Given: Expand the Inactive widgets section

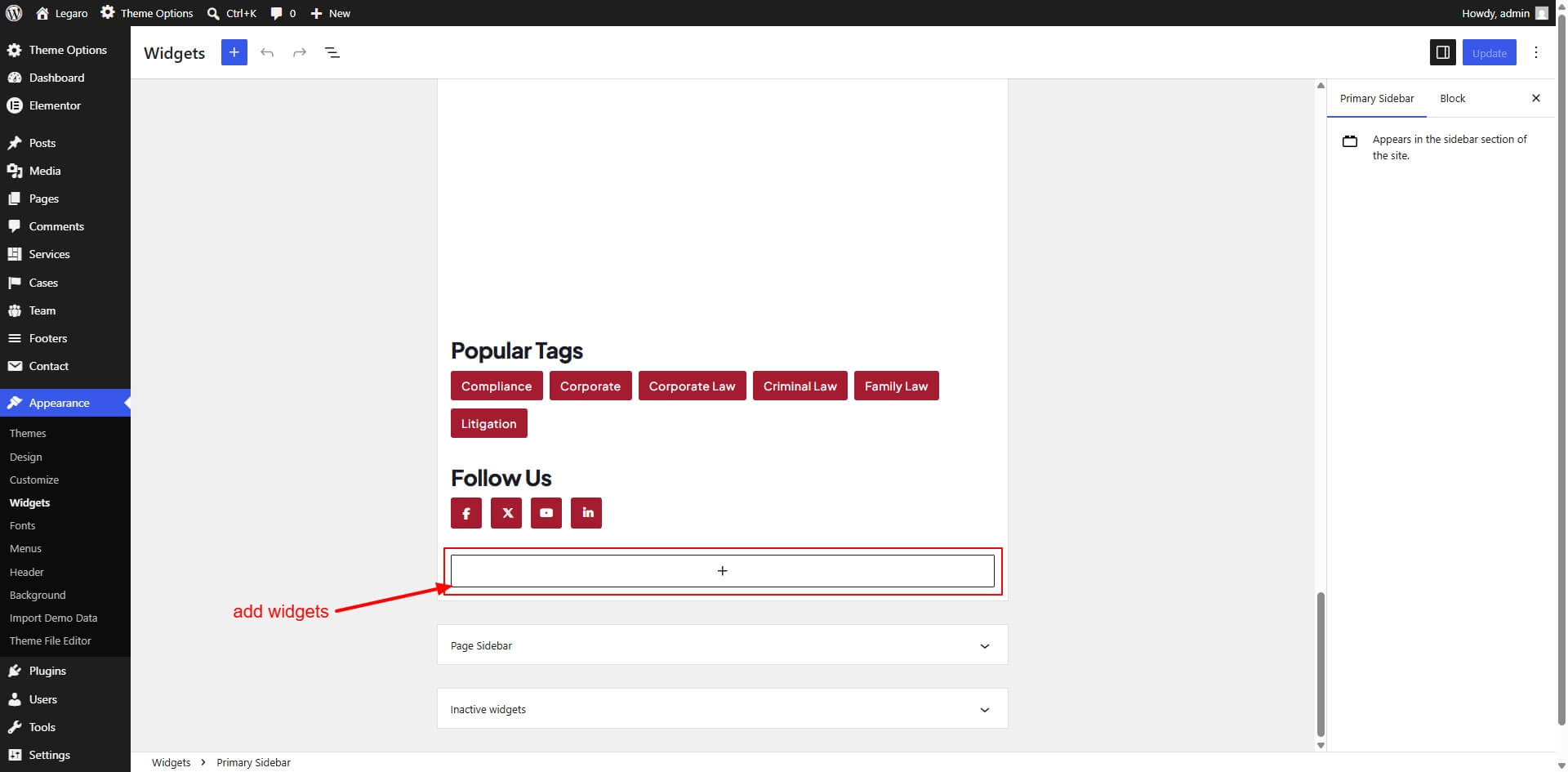Looking at the screenshot, I should pyautogui.click(x=722, y=709).
